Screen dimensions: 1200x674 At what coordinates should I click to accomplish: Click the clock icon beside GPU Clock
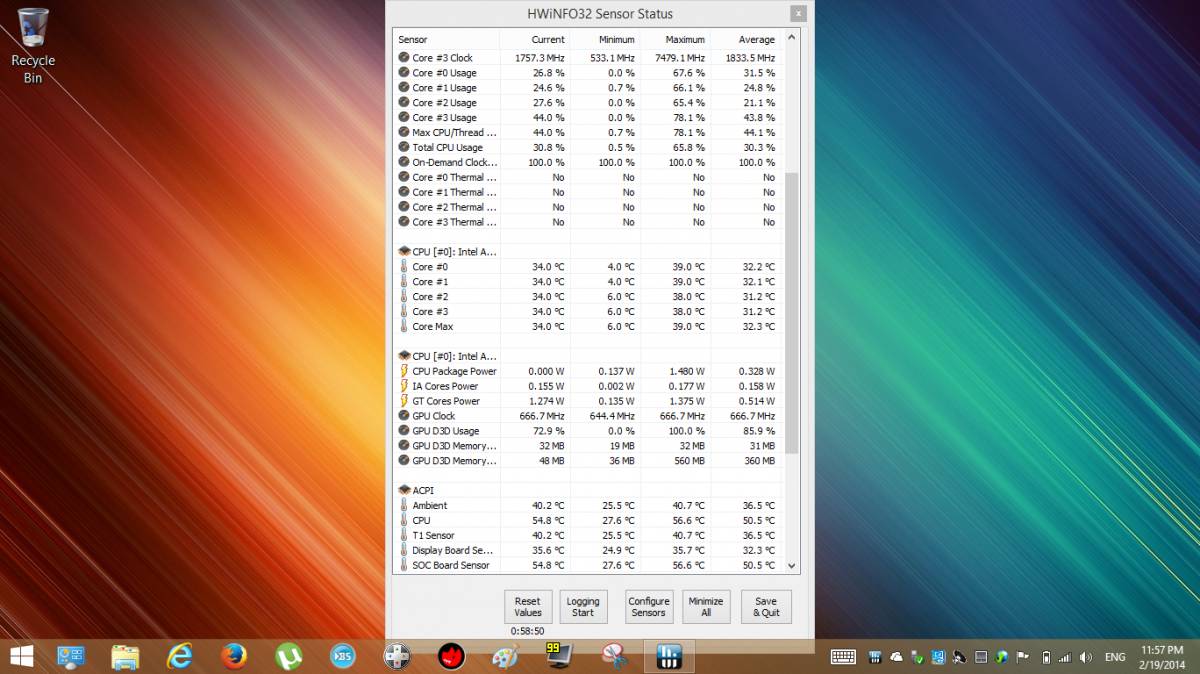[404, 416]
